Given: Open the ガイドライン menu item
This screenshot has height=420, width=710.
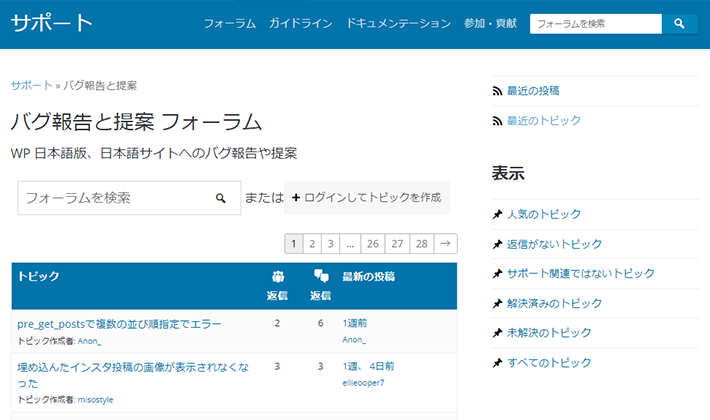Looking at the screenshot, I should [300, 23].
